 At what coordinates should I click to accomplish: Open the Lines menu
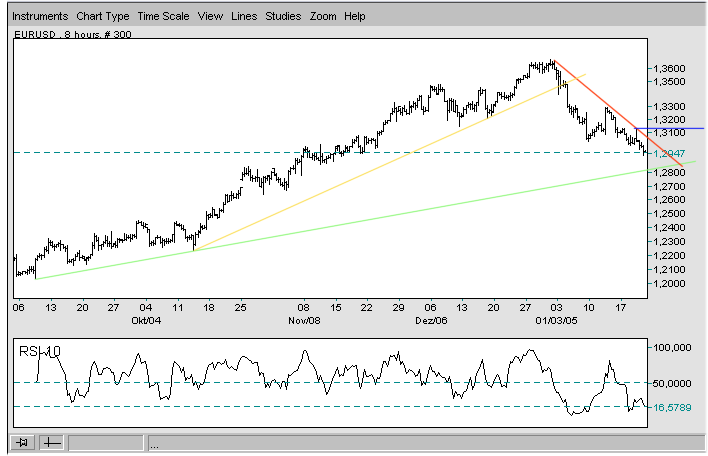(x=244, y=16)
